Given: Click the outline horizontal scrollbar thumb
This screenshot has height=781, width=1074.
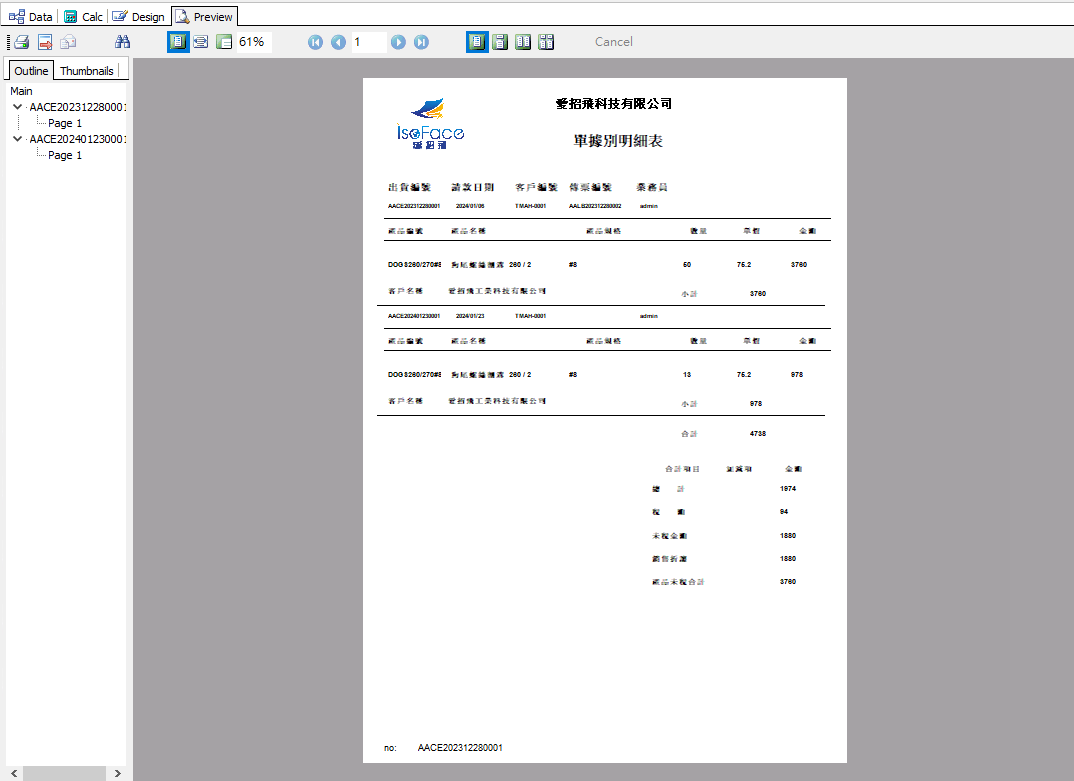Looking at the screenshot, I should [64, 773].
